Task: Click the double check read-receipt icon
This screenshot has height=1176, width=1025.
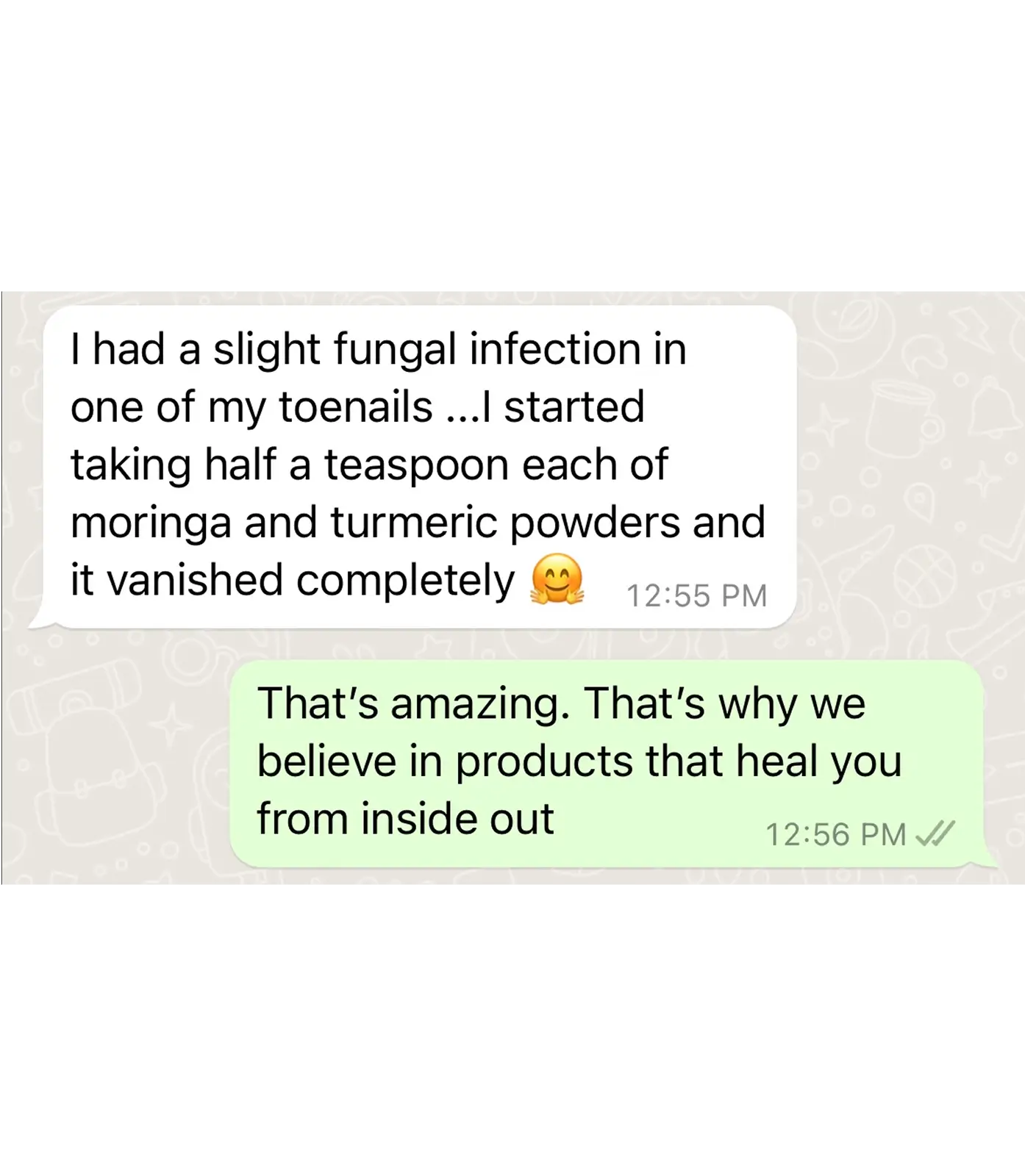Action: pos(935,834)
